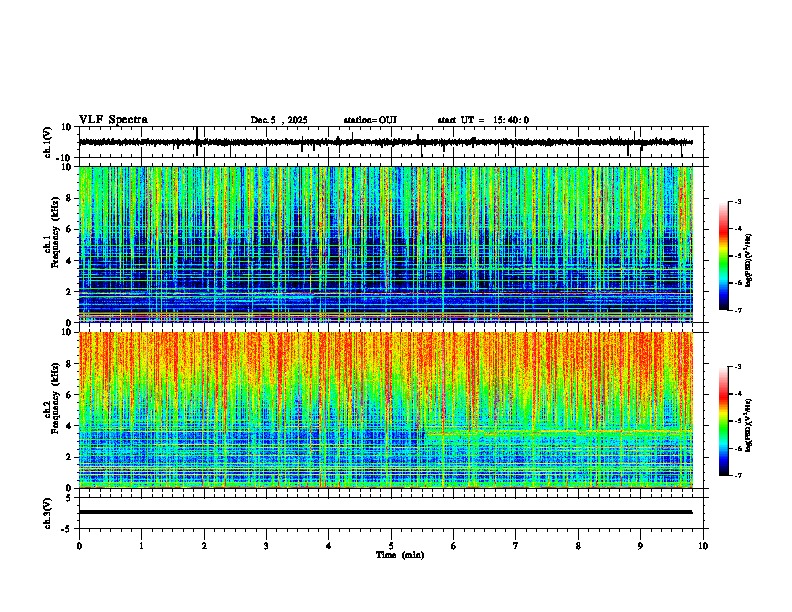Click the 'station=OUI' label

[370, 120]
